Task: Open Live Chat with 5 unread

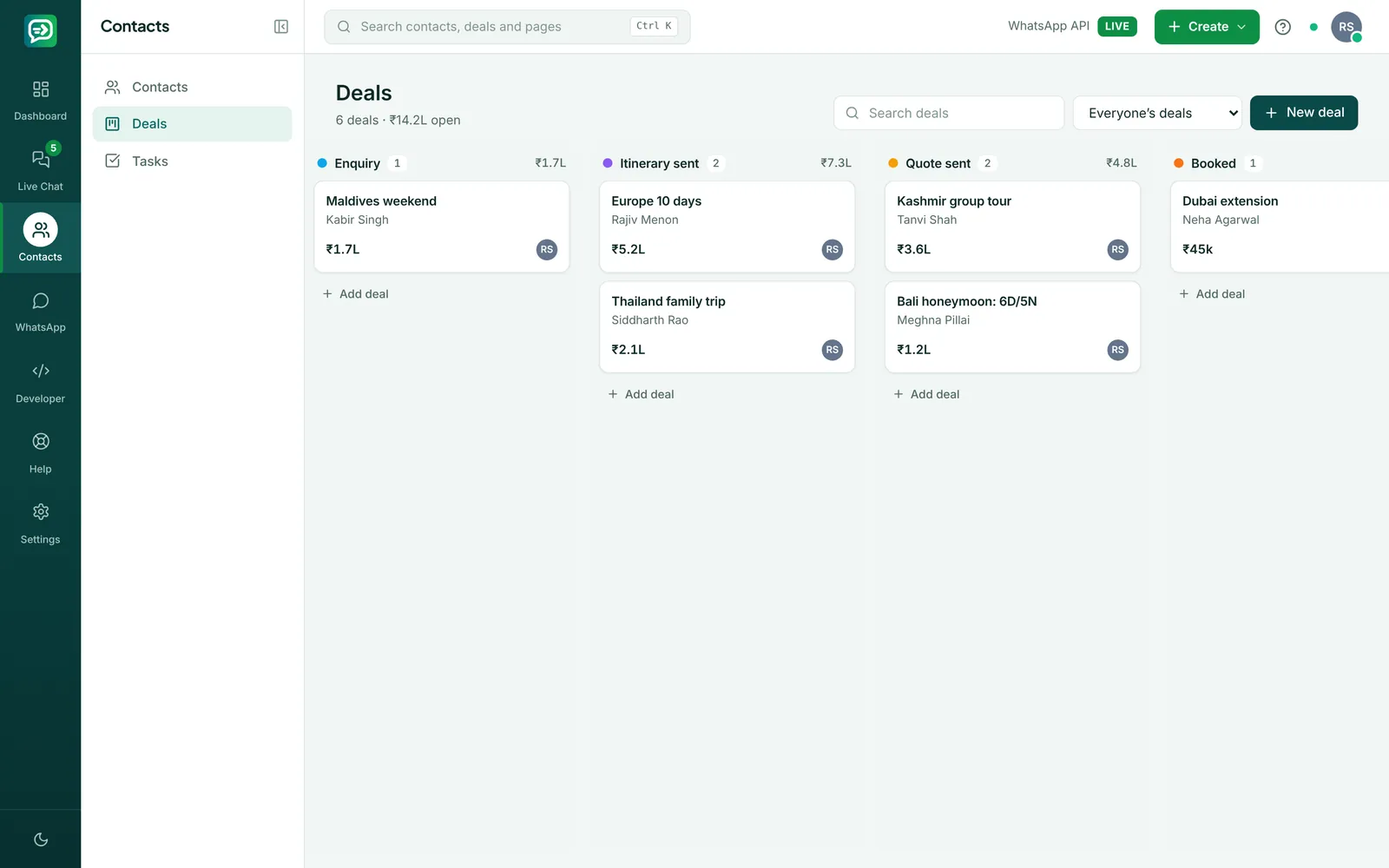Action: (40, 168)
